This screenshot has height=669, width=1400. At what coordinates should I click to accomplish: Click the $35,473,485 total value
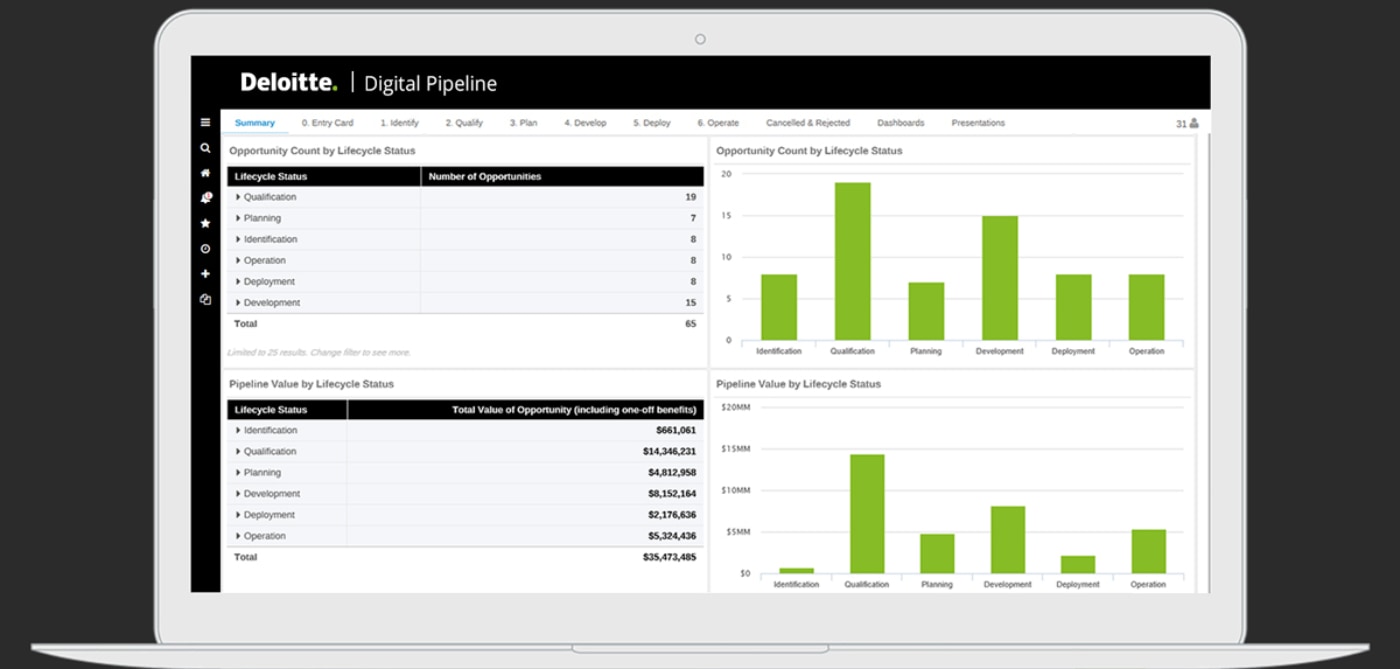tap(670, 556)
